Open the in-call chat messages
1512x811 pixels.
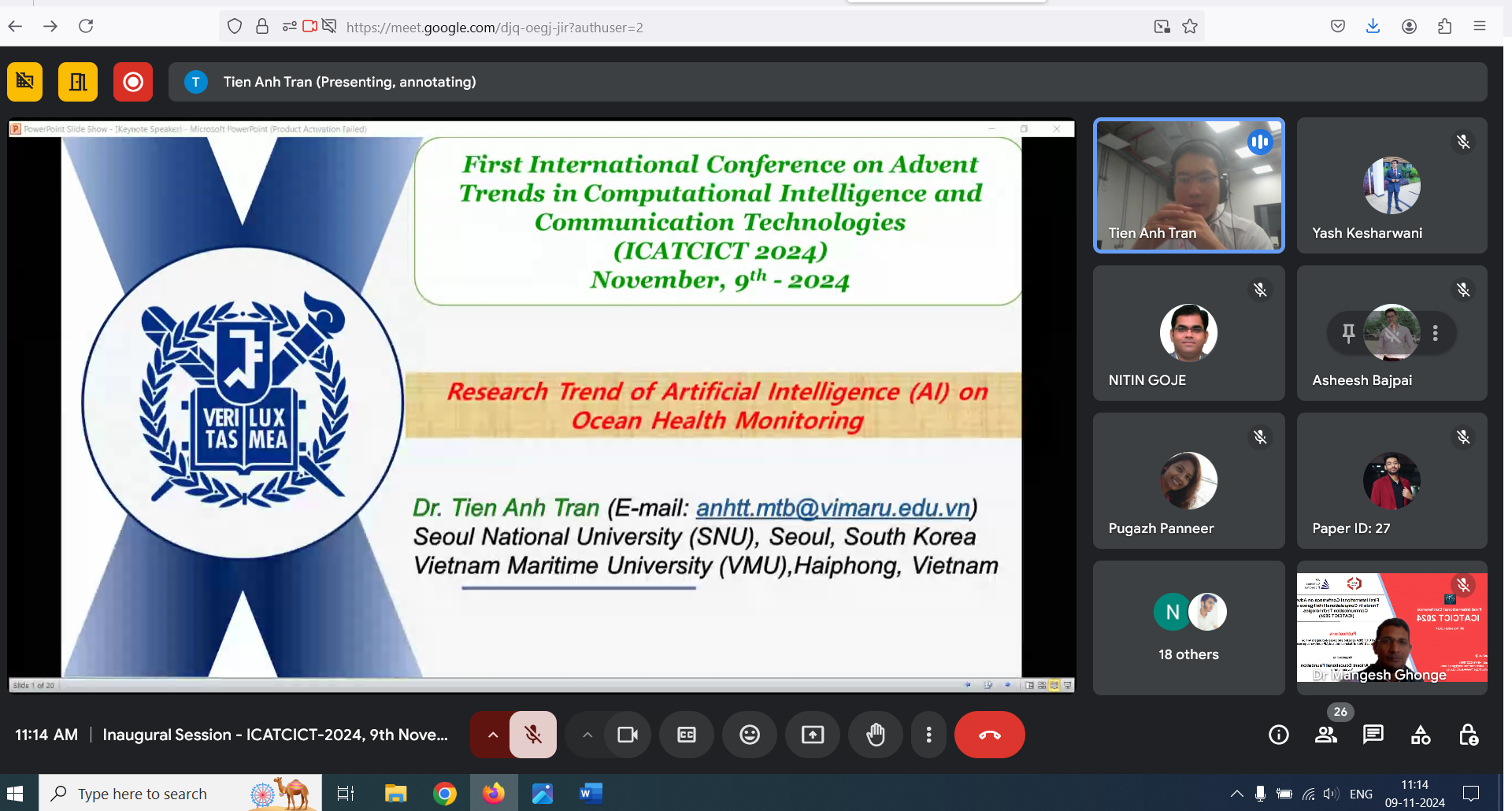coord(1373,734)
